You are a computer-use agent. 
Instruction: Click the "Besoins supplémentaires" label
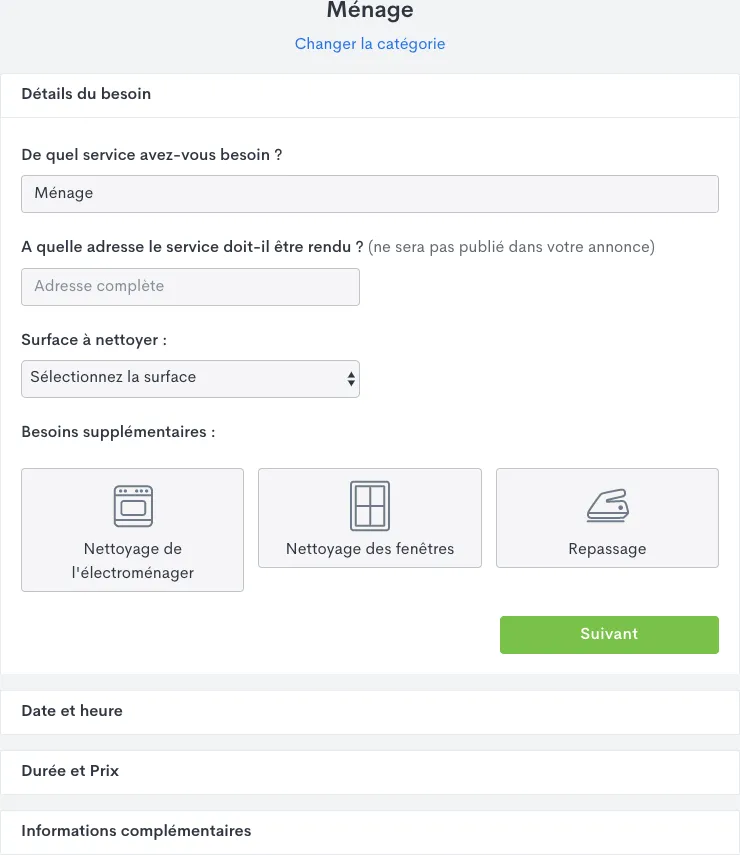point(118,433)
